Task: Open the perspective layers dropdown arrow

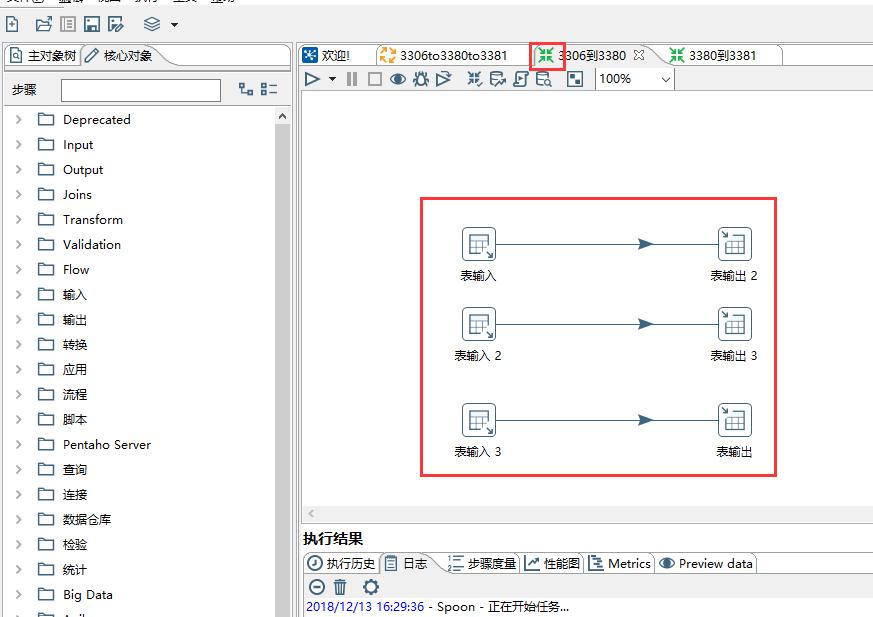Action: (x=174, y=24)
